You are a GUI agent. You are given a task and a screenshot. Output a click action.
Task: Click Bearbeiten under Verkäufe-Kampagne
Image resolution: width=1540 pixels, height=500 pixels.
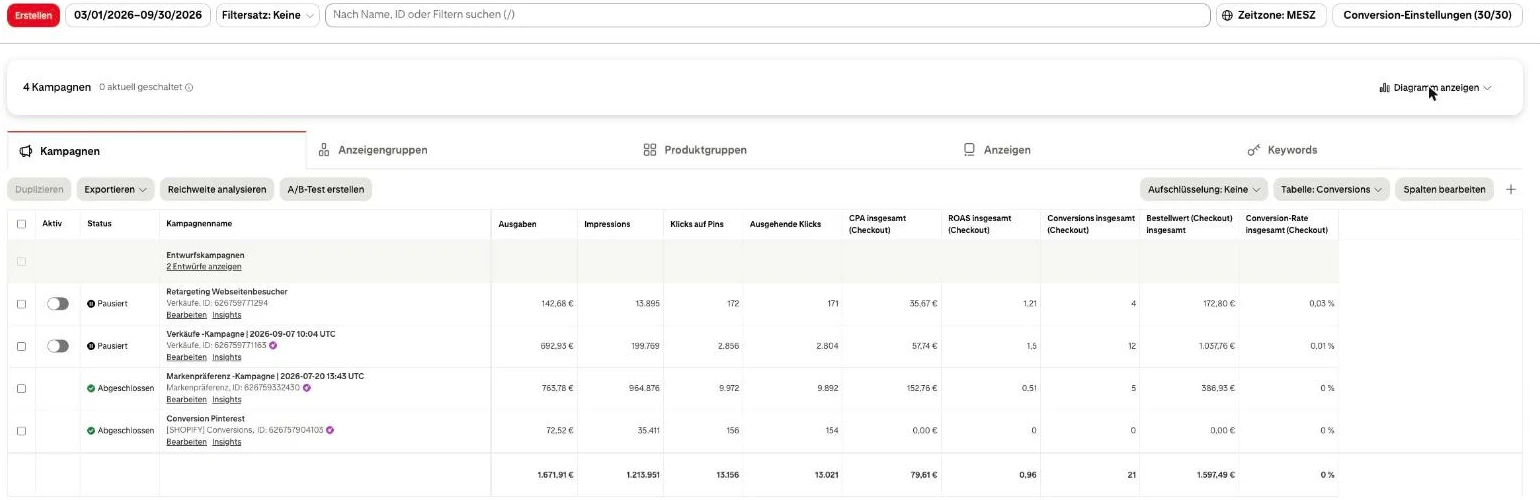186,357
